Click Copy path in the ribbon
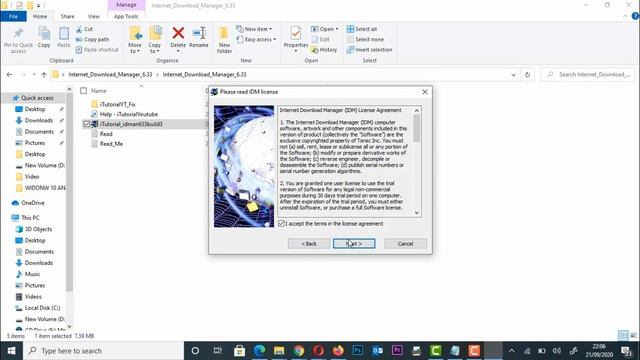 92,39
